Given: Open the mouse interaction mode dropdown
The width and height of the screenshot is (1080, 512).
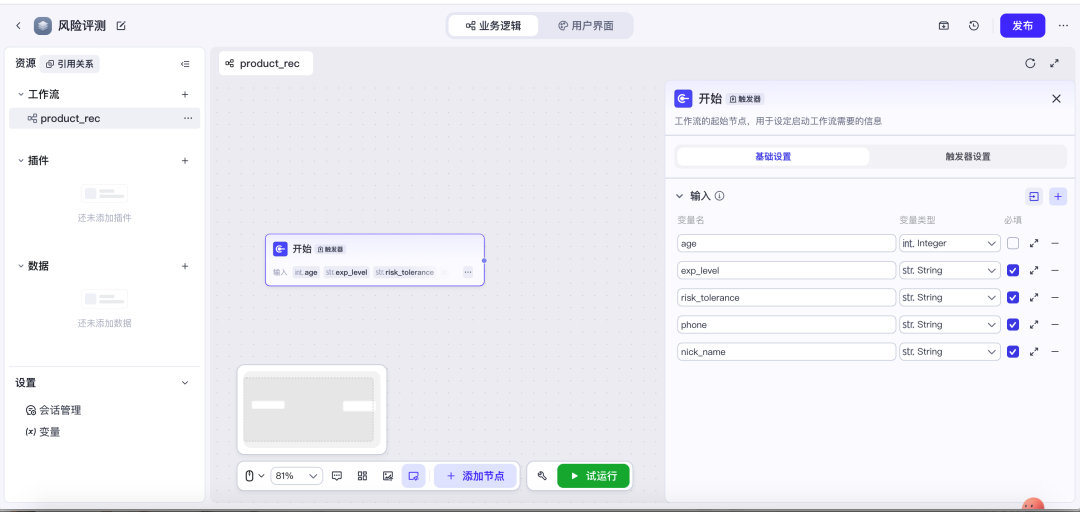Looking at the screenshot, I should (x=254, y=475).
